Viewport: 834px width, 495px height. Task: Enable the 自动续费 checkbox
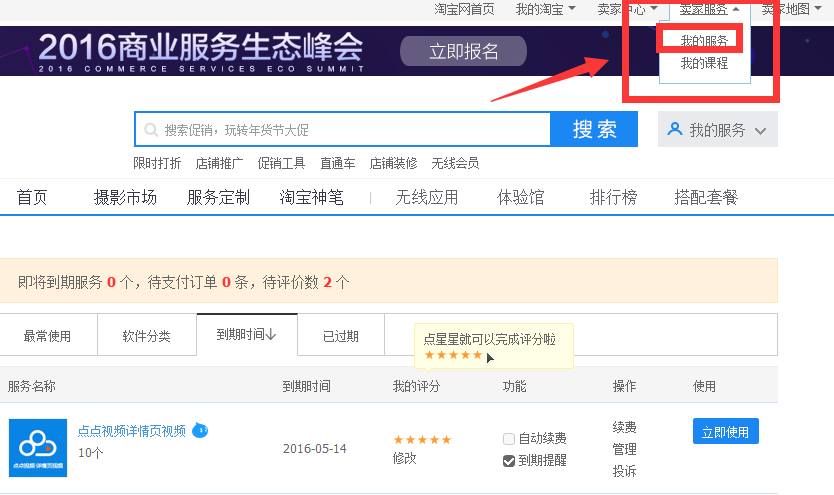pyautogui.click(x=508, y=439)
